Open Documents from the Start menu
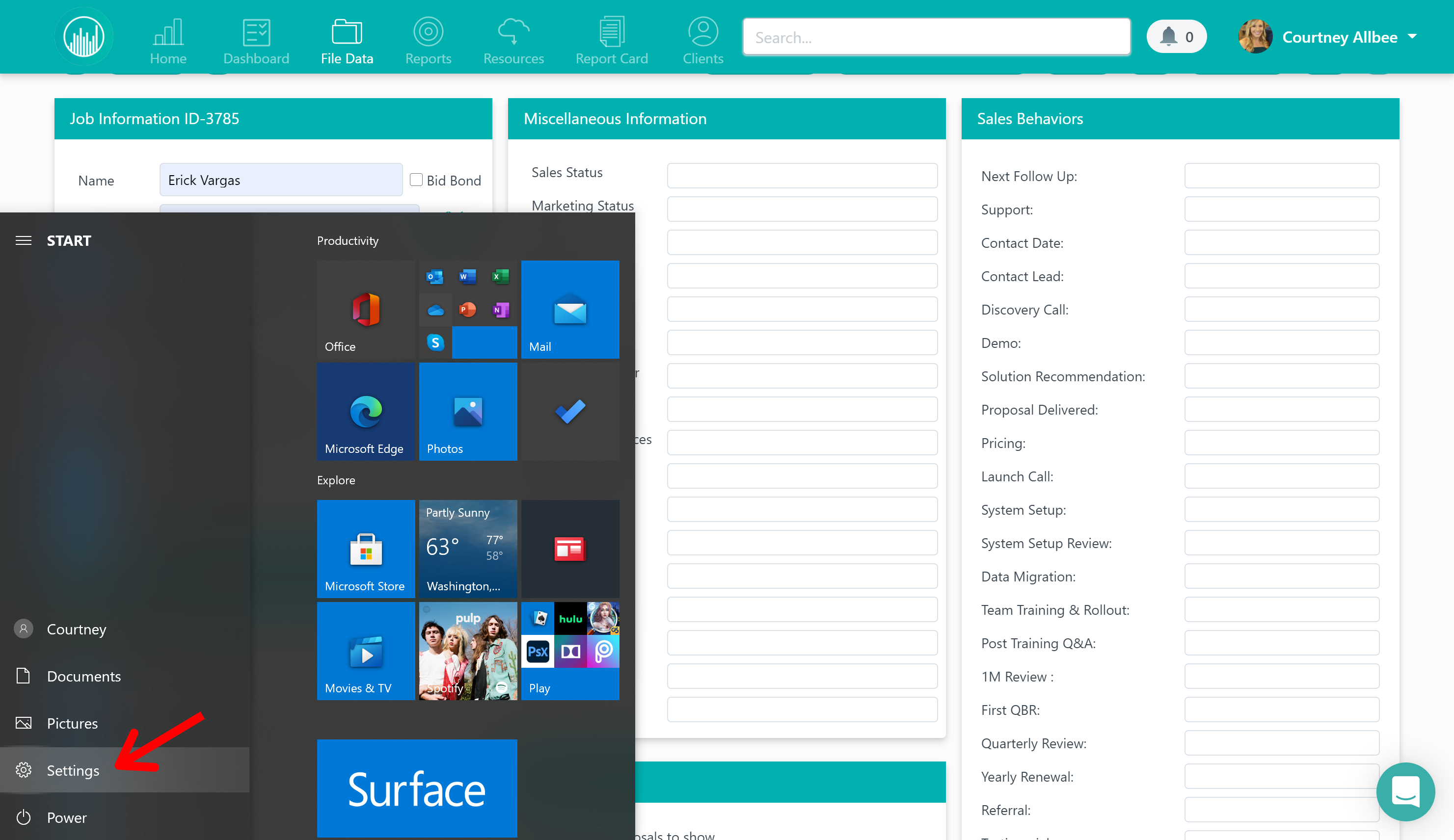 pos(125,676)
